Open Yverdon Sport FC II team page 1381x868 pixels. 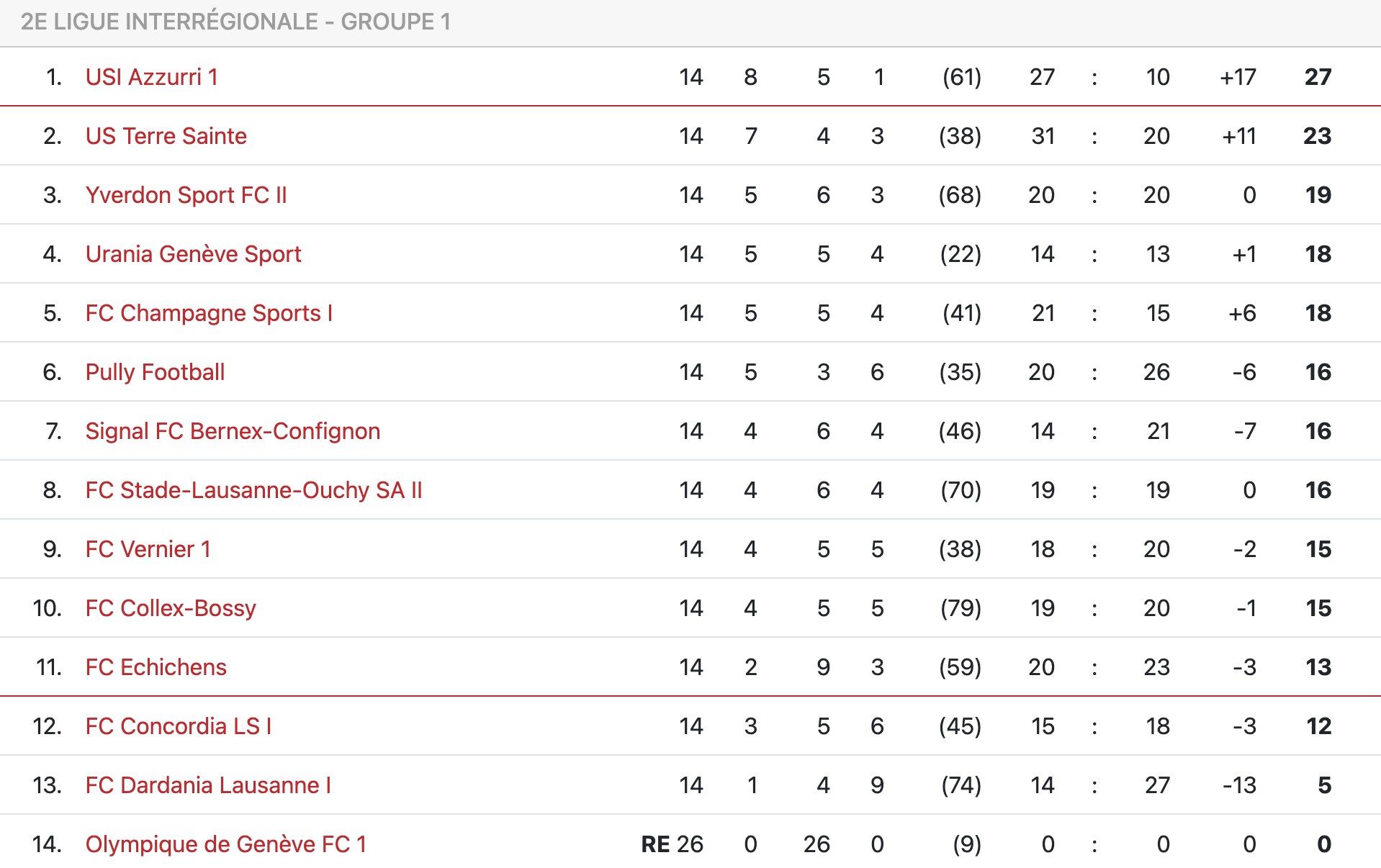pos(186,195)
